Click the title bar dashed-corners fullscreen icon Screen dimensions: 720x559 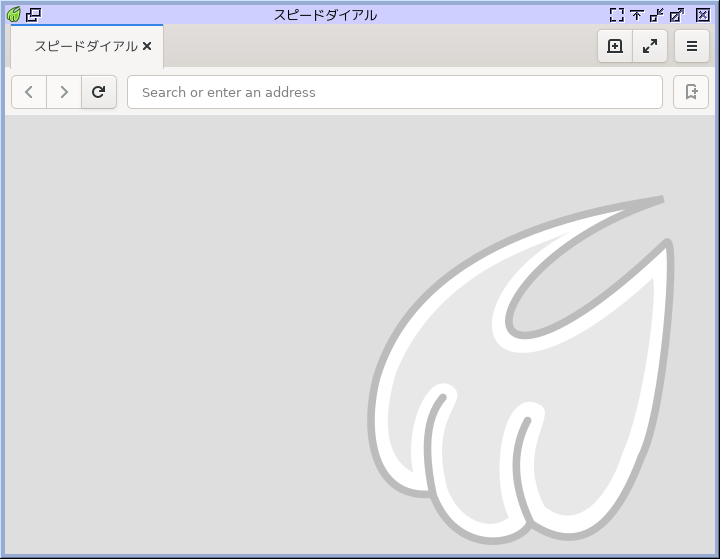[x=617, y=15]
